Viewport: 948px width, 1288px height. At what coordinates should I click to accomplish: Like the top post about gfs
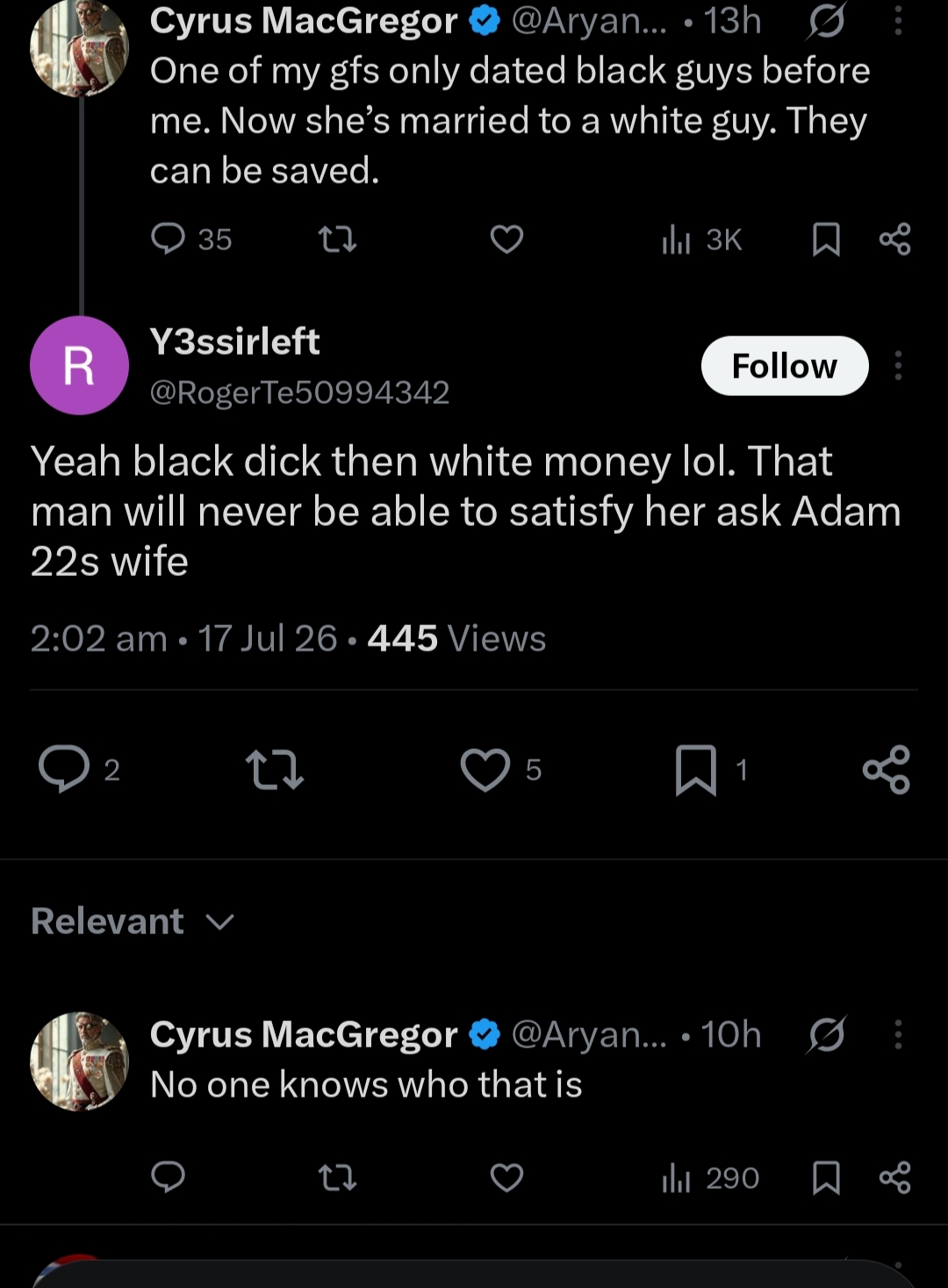506,239
